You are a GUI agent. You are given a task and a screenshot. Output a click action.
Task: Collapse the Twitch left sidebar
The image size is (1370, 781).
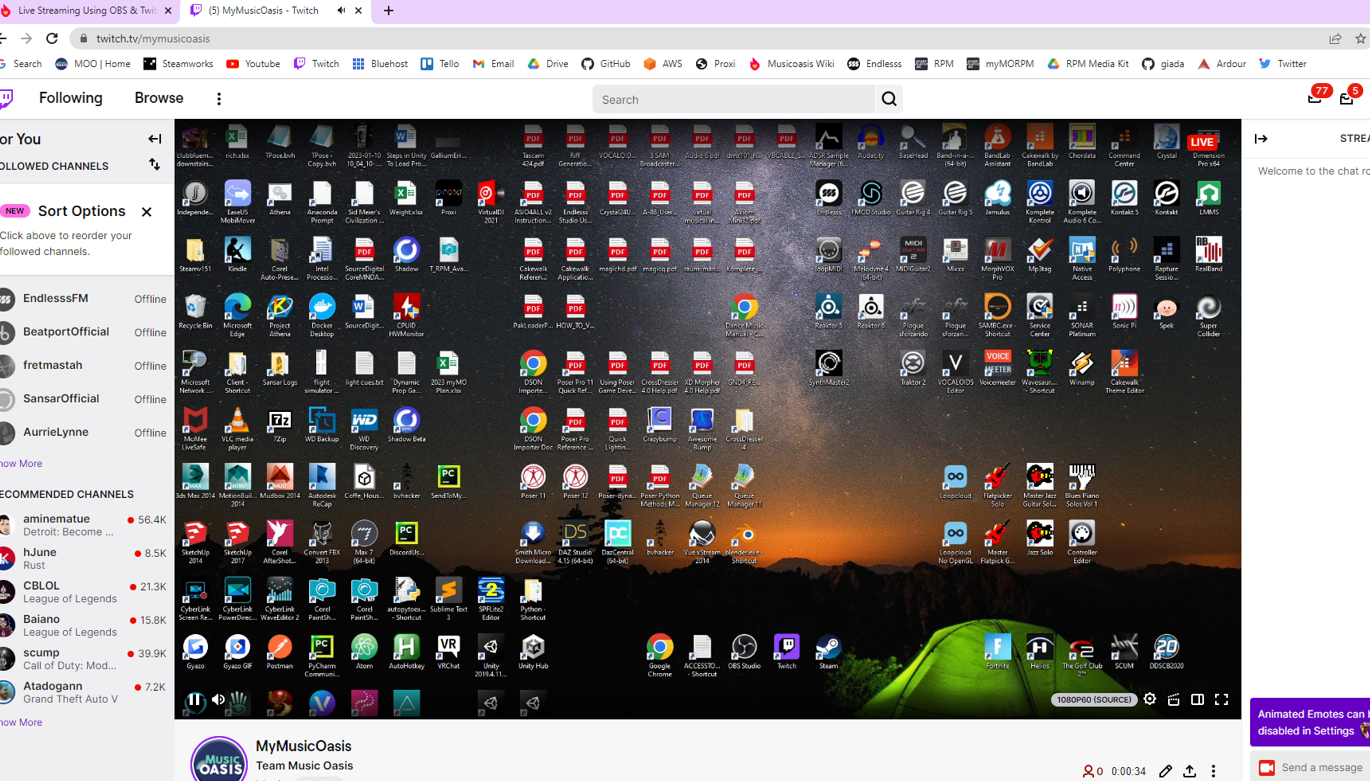point(154,139)
